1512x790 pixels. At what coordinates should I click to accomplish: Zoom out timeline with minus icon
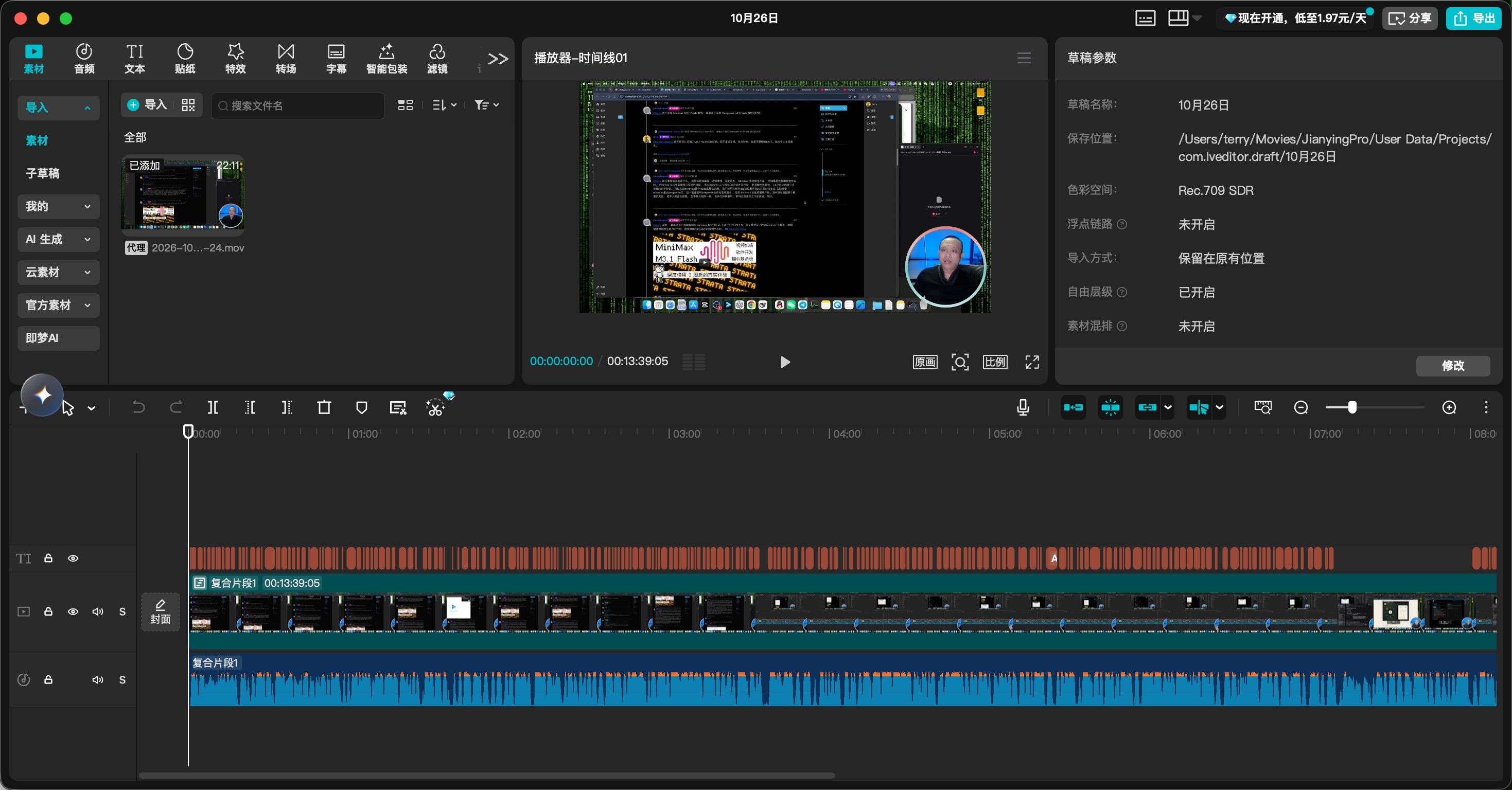[1300, 408]
